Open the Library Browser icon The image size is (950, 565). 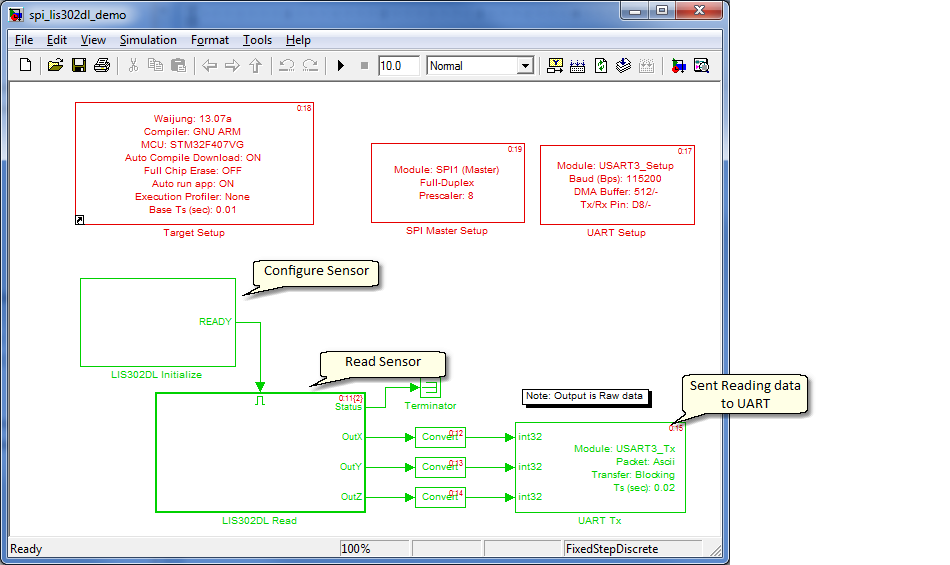[679, 65]
